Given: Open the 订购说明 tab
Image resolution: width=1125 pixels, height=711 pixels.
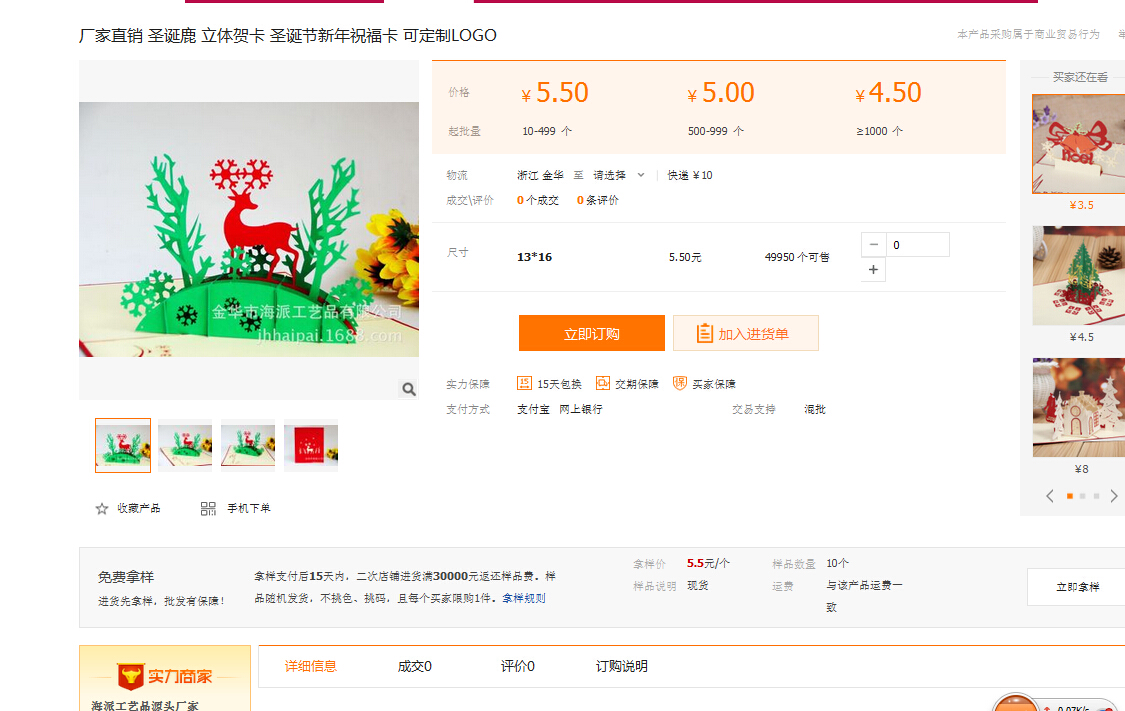Looking at the screenshot, I should pyautogui.click(x=621, y=666).
